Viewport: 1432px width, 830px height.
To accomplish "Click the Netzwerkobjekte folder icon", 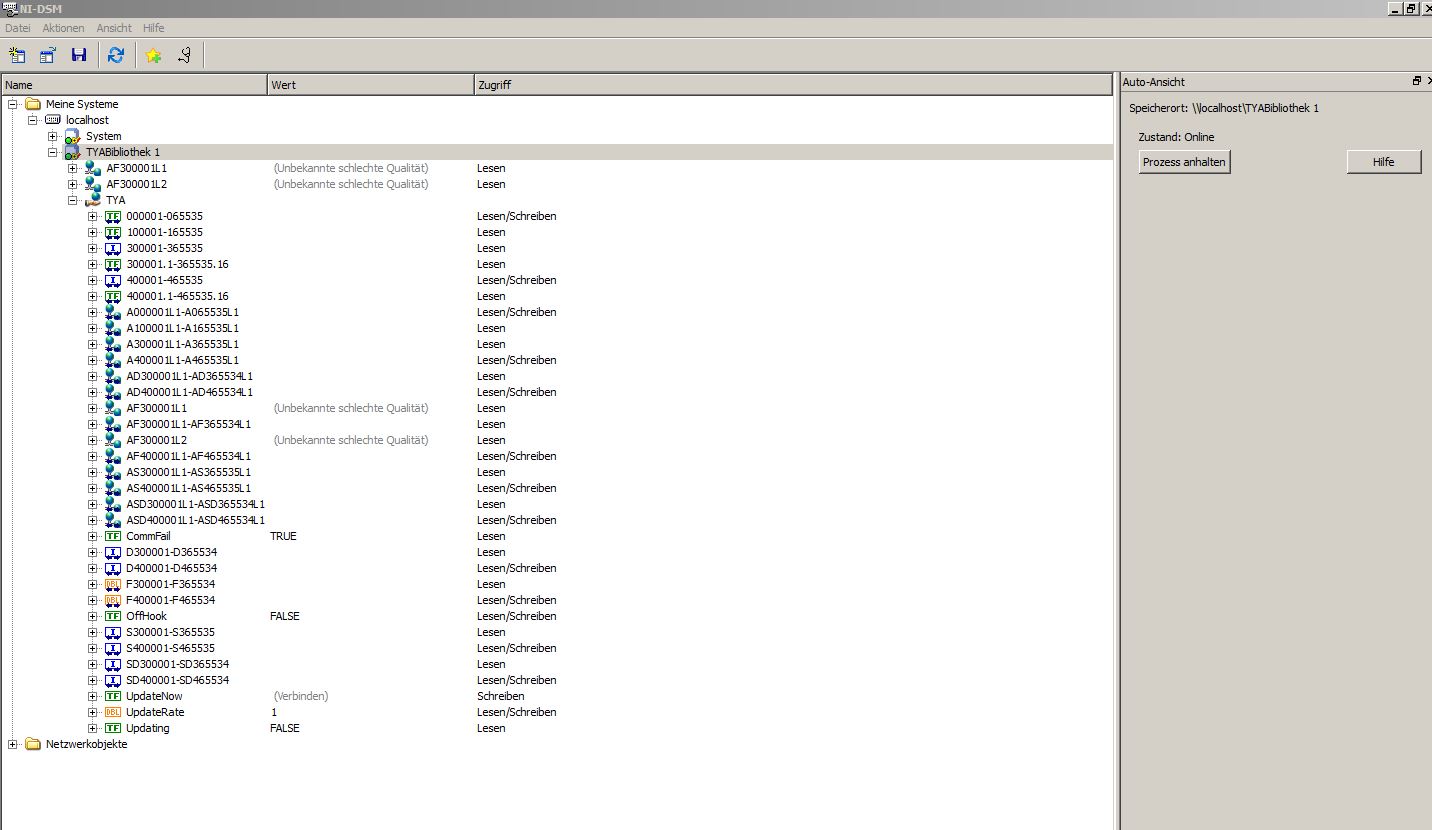I will coord(32,744).
